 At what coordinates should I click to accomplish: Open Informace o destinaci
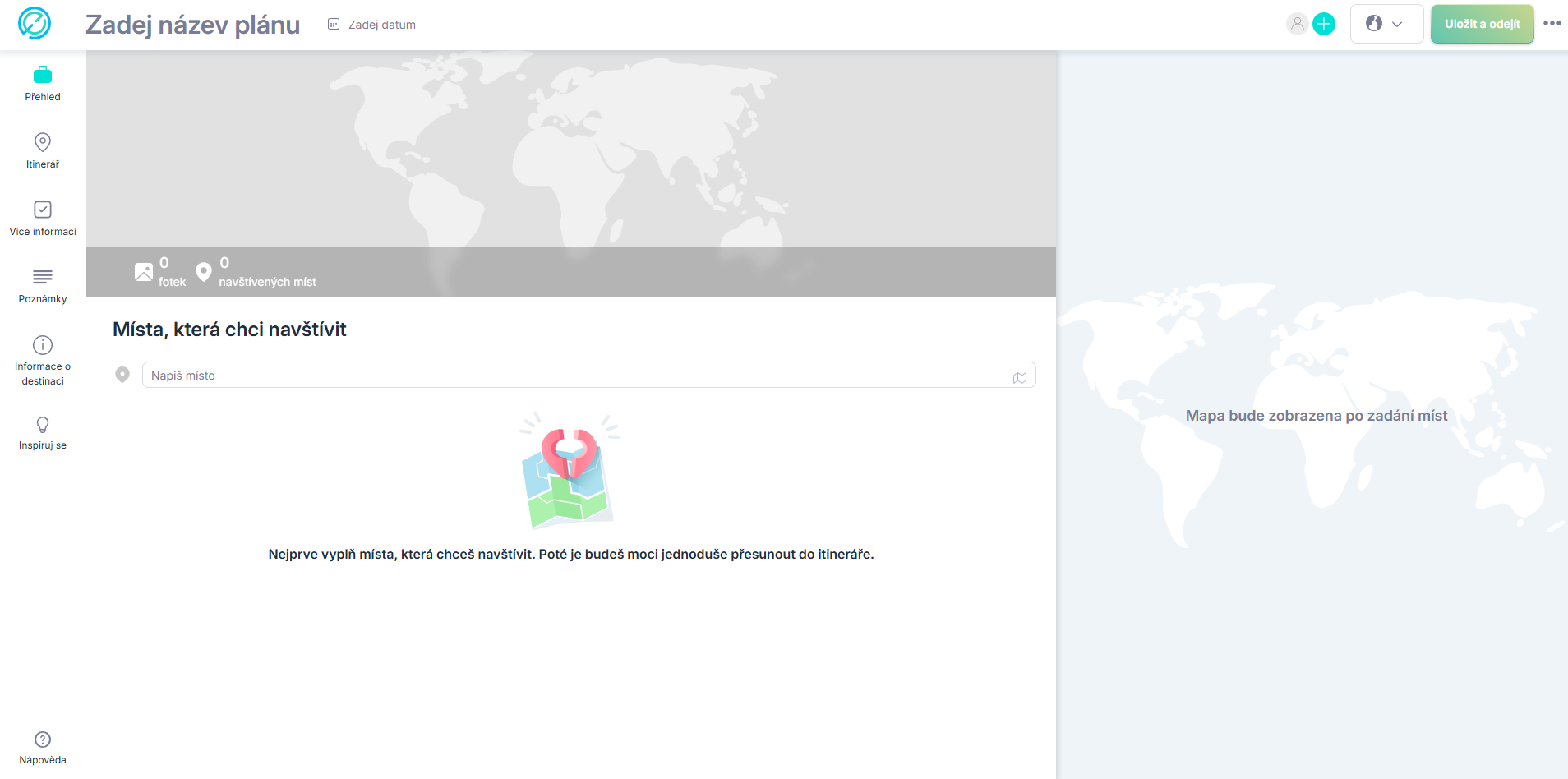[43, 360]
